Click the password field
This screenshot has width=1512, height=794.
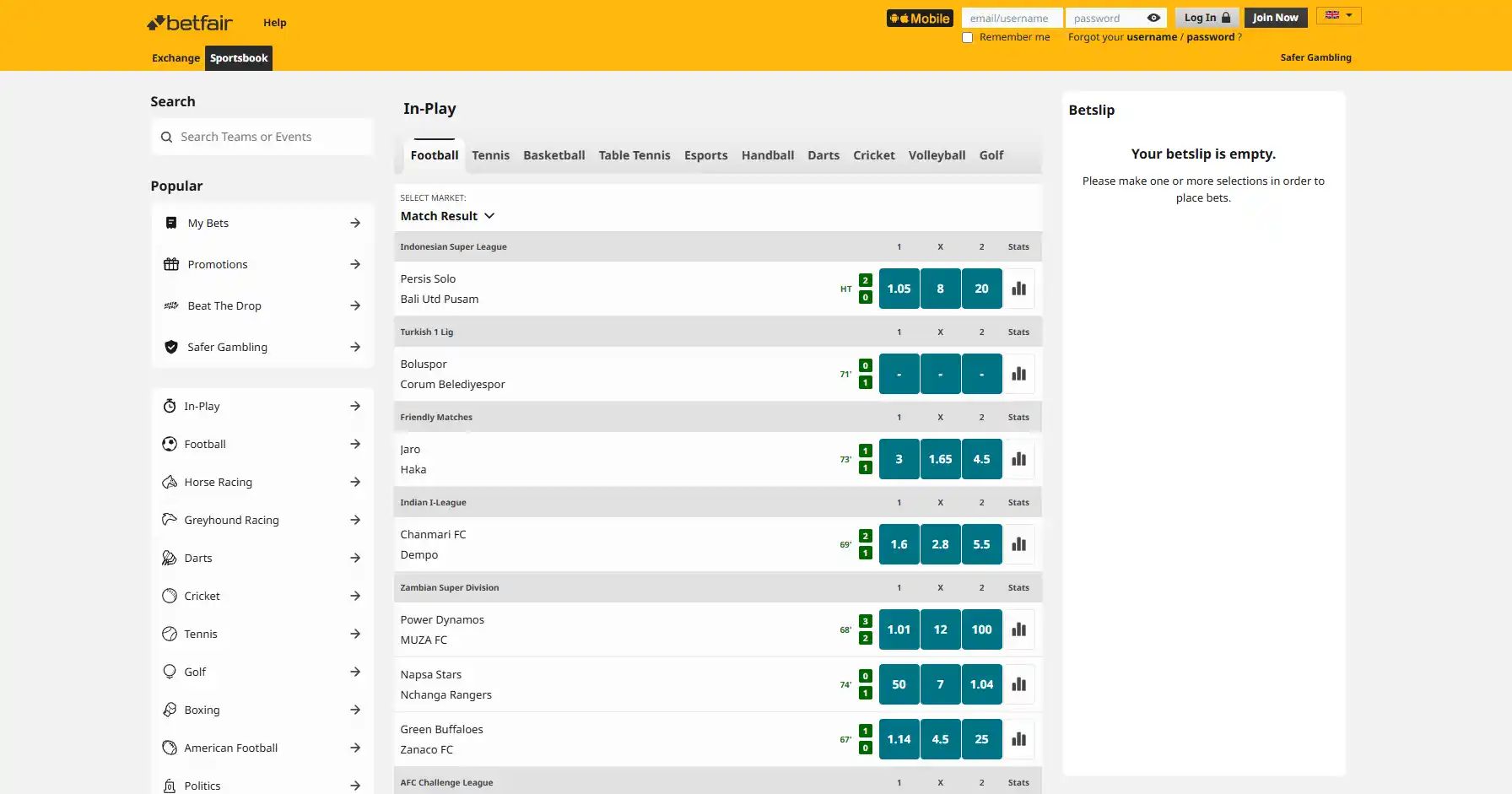(x=1115, y=18)
